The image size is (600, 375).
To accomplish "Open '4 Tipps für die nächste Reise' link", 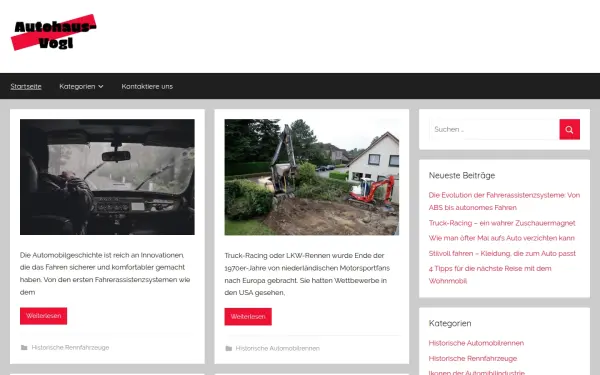I will 490,274.
